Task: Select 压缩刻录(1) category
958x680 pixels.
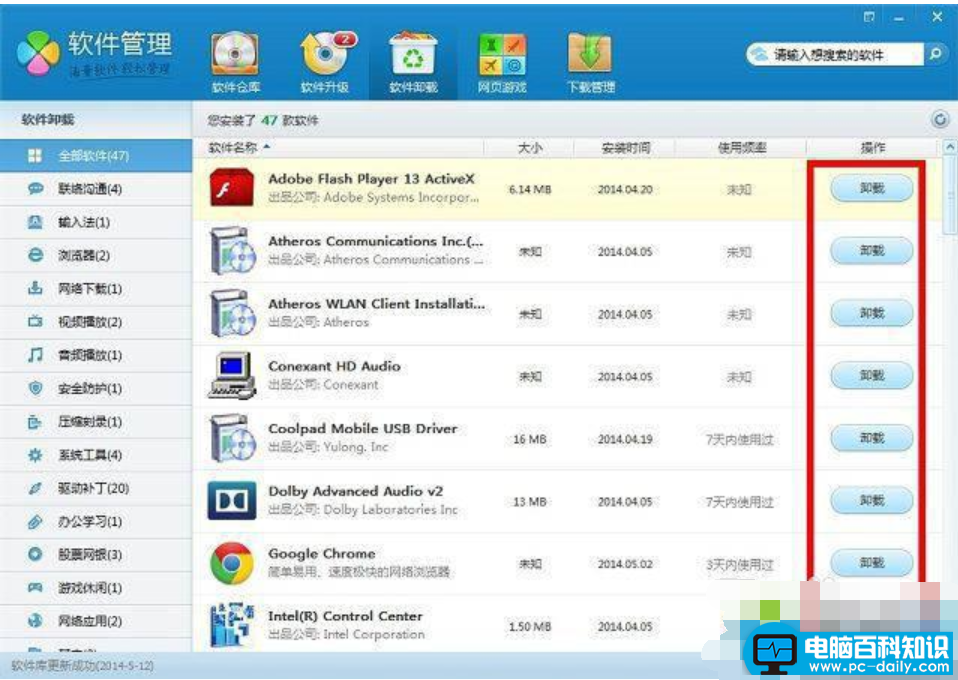Action: 96,422
